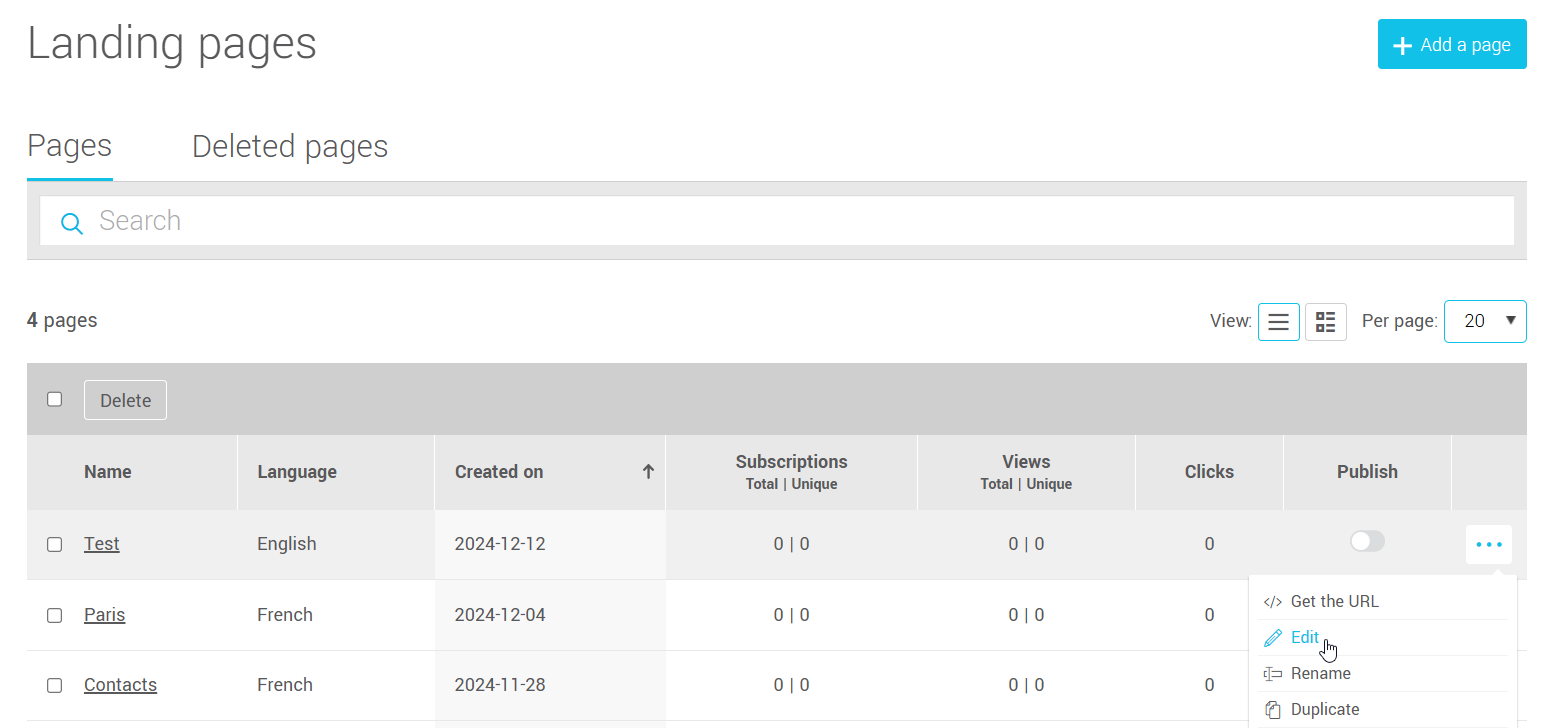
Task: Click the sort arrow in Created on
Action: coord(648,472)
